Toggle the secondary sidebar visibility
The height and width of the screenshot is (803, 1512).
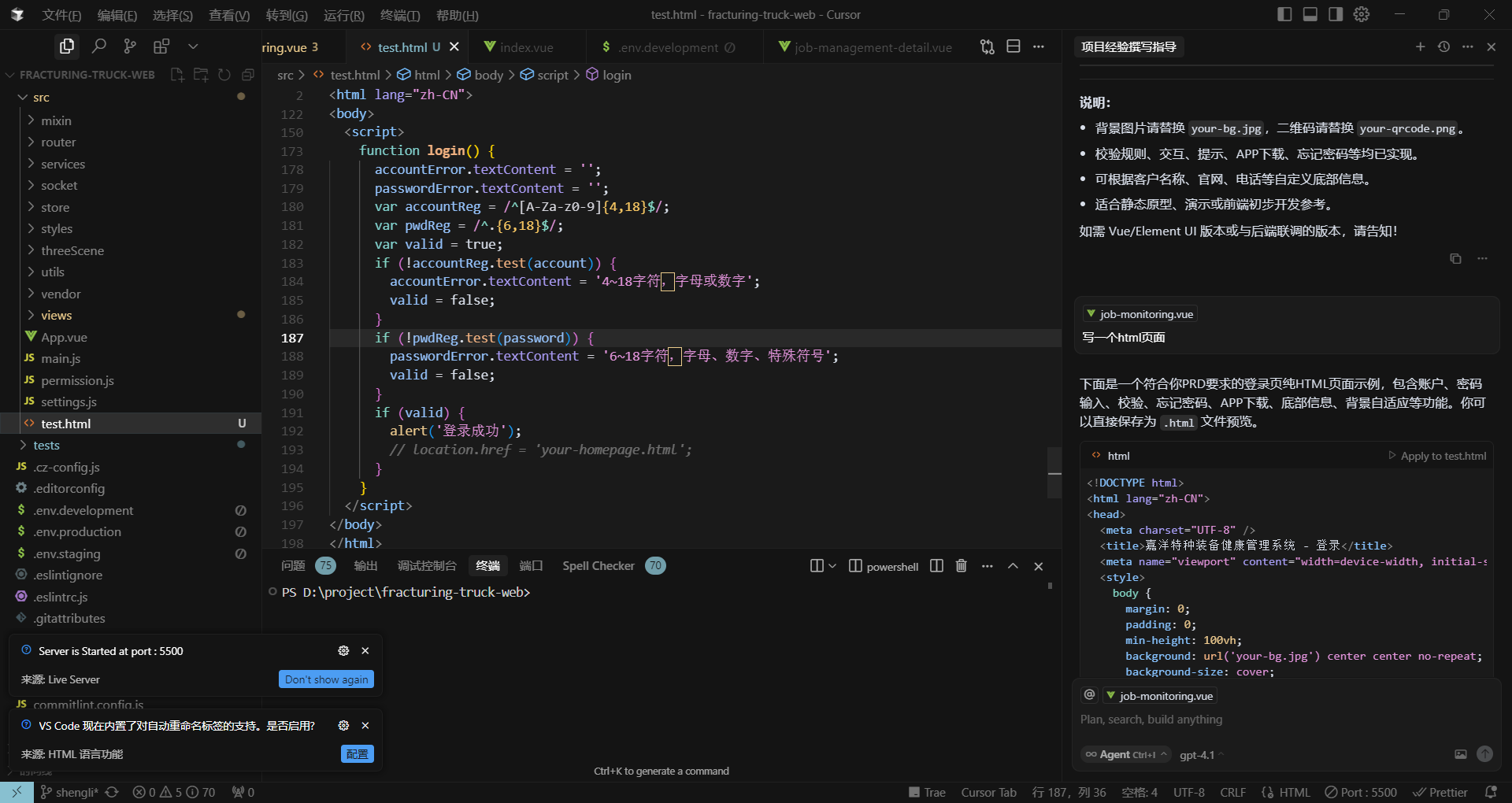[x=1336, y=13]
